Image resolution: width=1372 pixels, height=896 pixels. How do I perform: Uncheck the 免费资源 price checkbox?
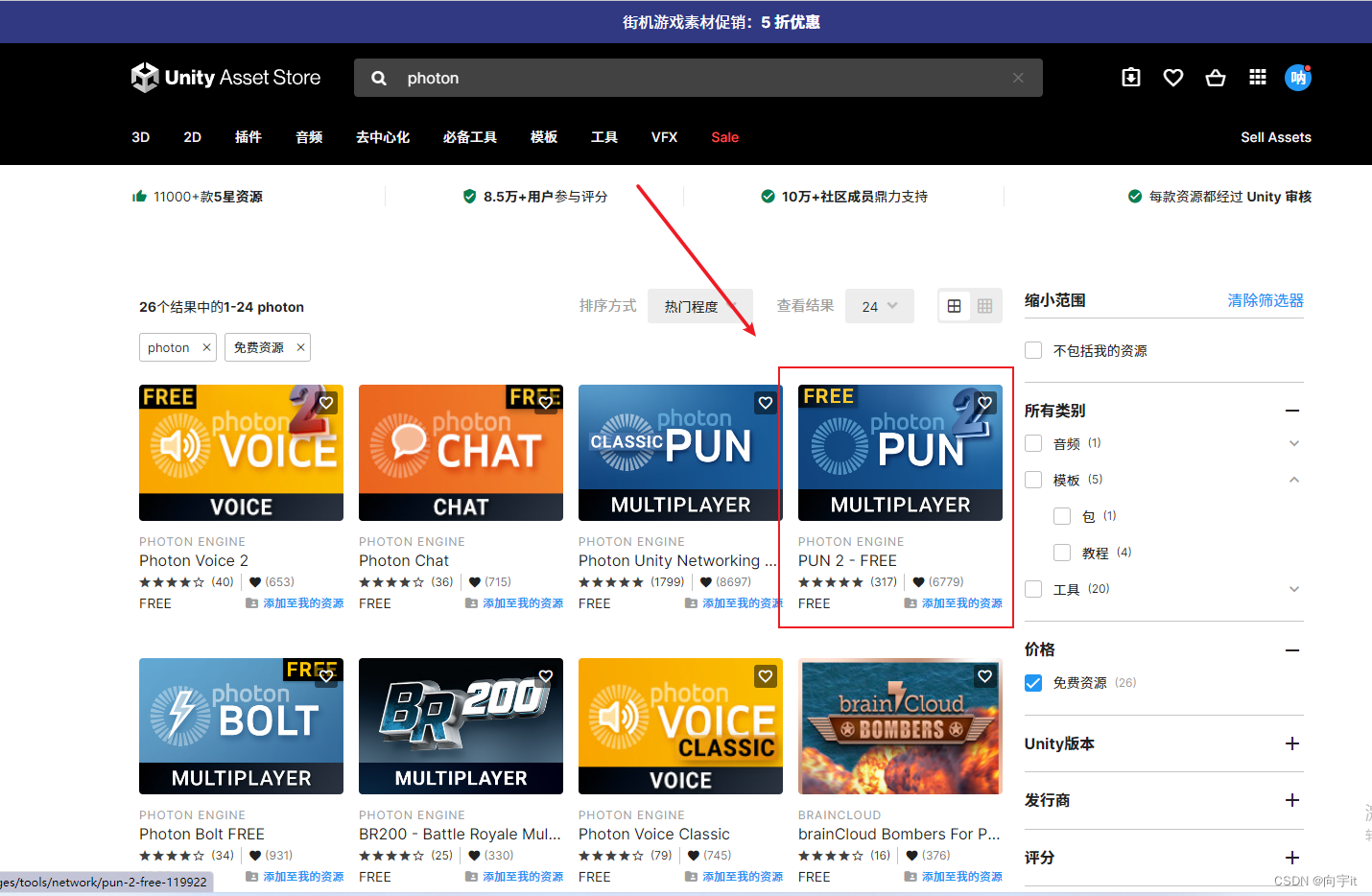pyautogui.click(x=1033, y=683)
